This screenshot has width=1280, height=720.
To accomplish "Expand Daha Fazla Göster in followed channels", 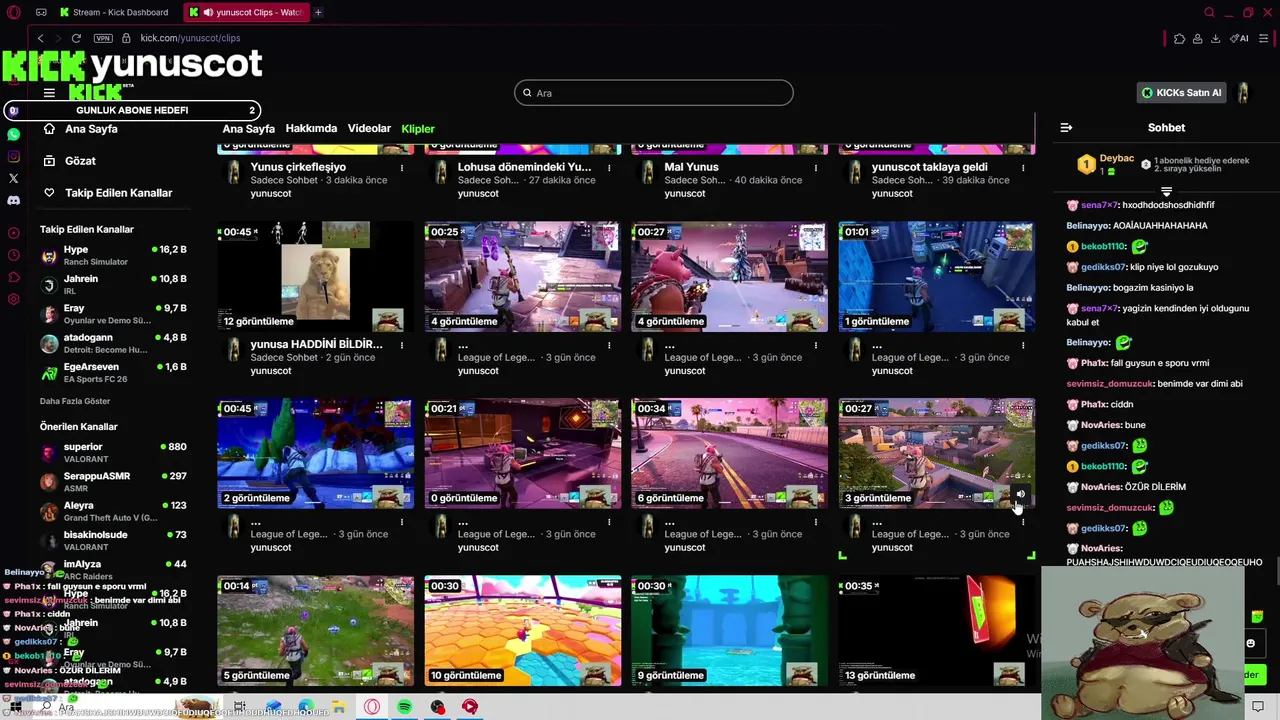I will (x=75, y=401).
